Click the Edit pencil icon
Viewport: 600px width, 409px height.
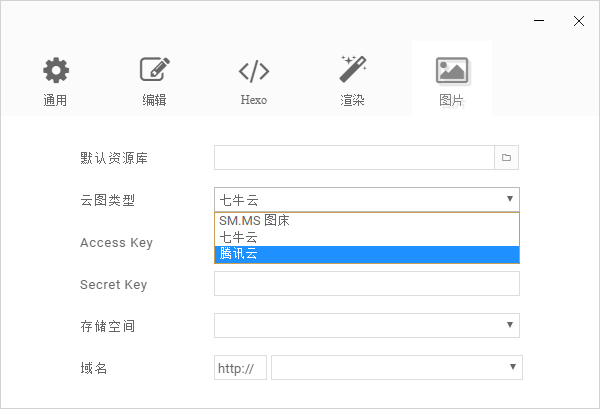coord(154,71)
